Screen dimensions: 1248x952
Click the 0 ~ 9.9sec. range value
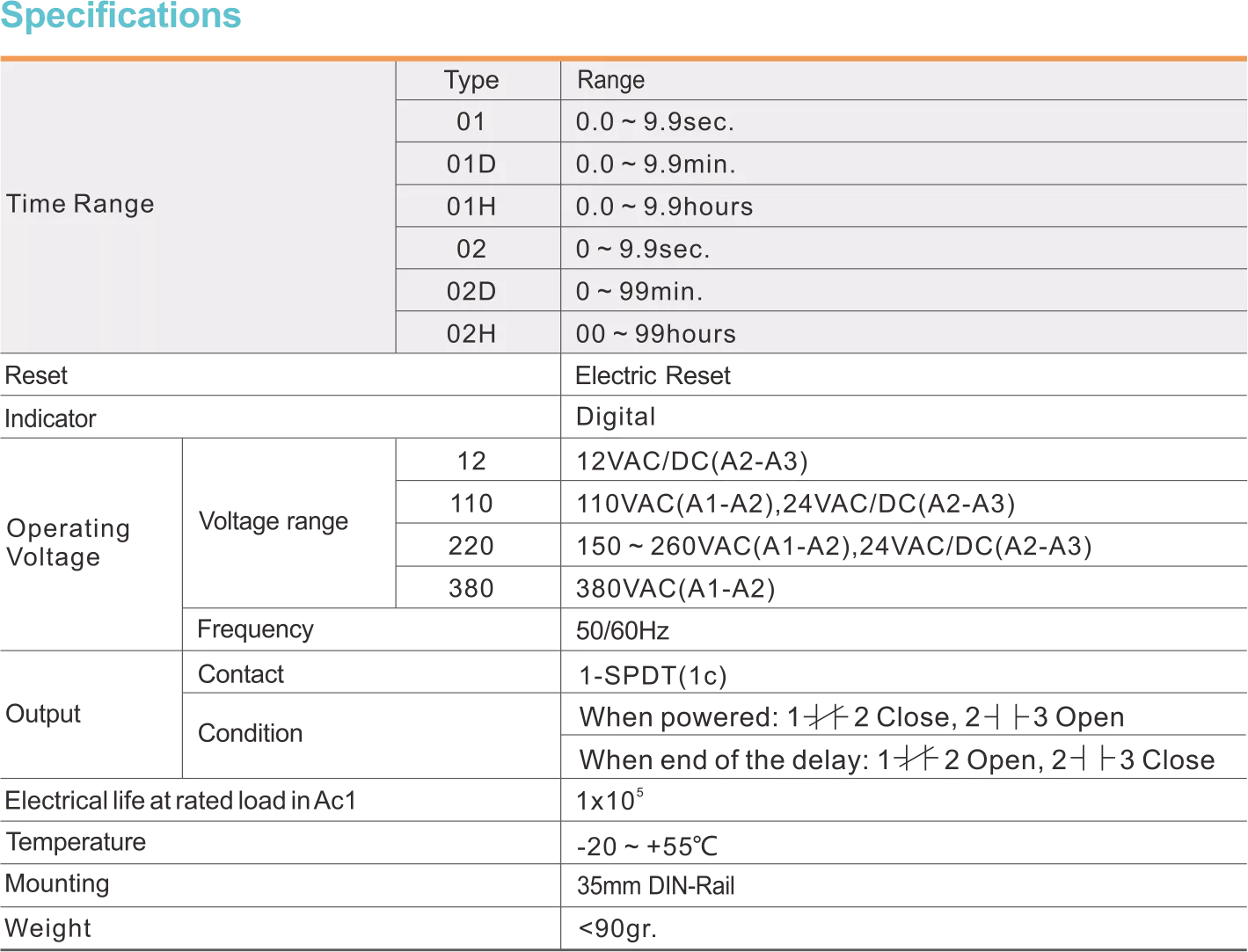pos(642,249)
